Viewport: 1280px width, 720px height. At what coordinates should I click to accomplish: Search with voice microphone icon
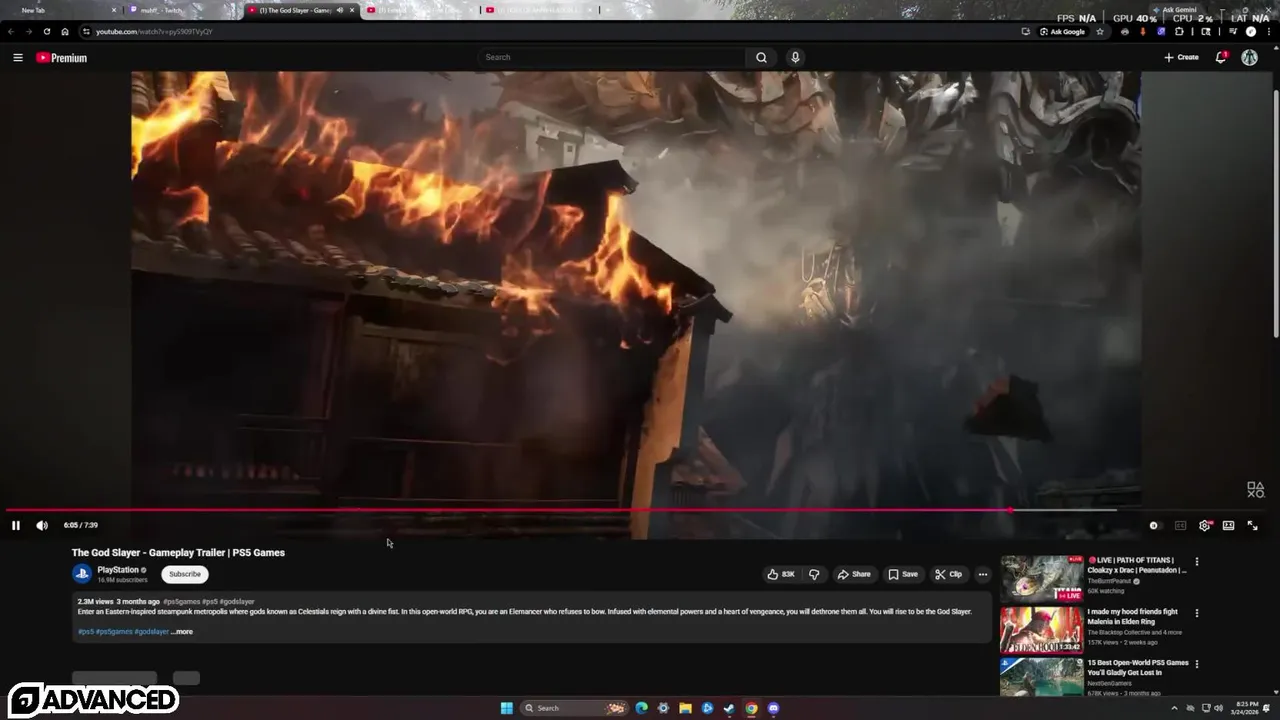click(x=795, y=57)
